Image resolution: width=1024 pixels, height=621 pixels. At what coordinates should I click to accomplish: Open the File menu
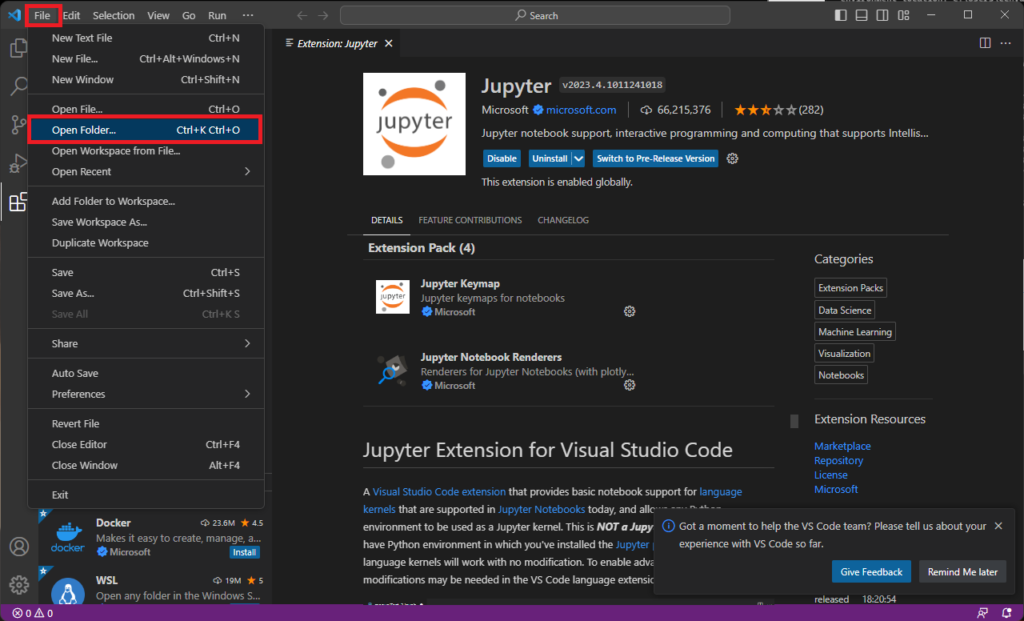pyautogui.click(x=42, y=15)
